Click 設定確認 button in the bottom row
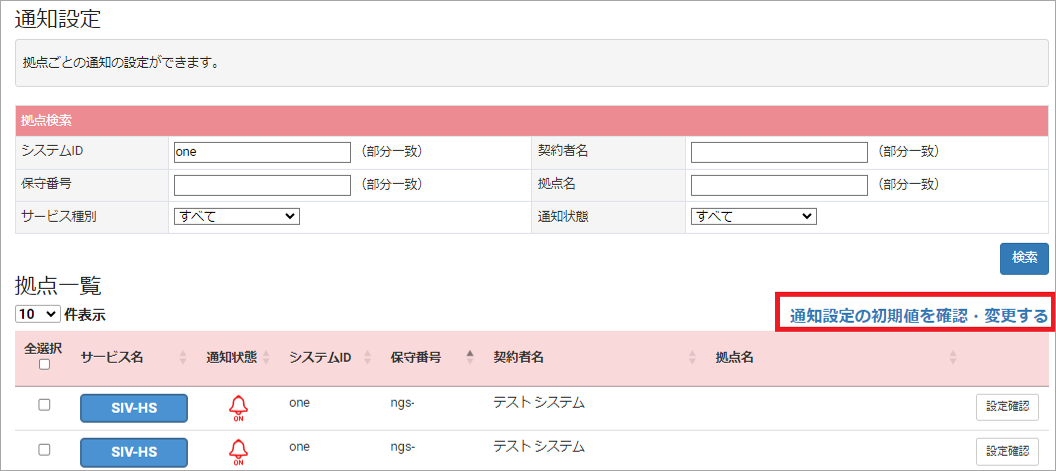 pyautogui.click(x=1006, y=451)
